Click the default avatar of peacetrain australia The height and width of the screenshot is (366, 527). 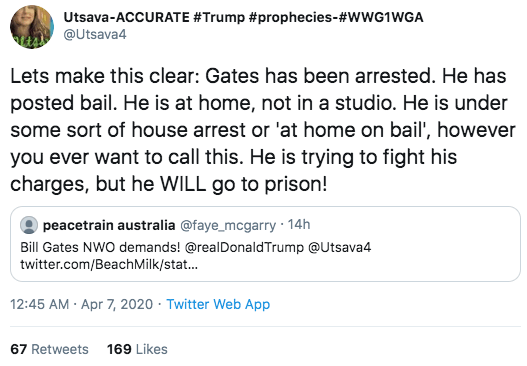(x=29, y=225)
